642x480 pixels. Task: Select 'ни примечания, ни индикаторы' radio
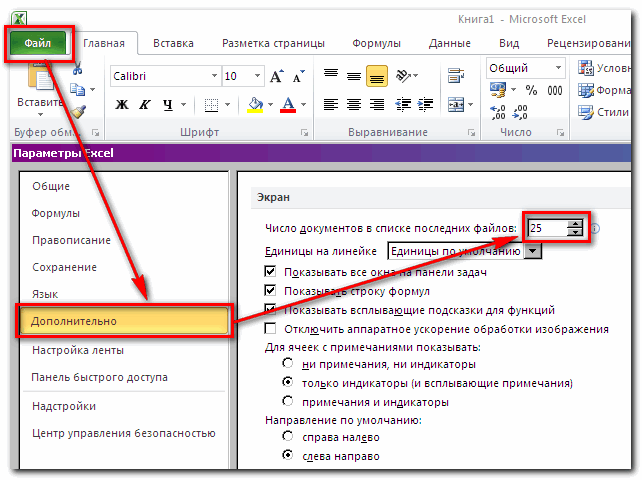click(x=288, y=363)
